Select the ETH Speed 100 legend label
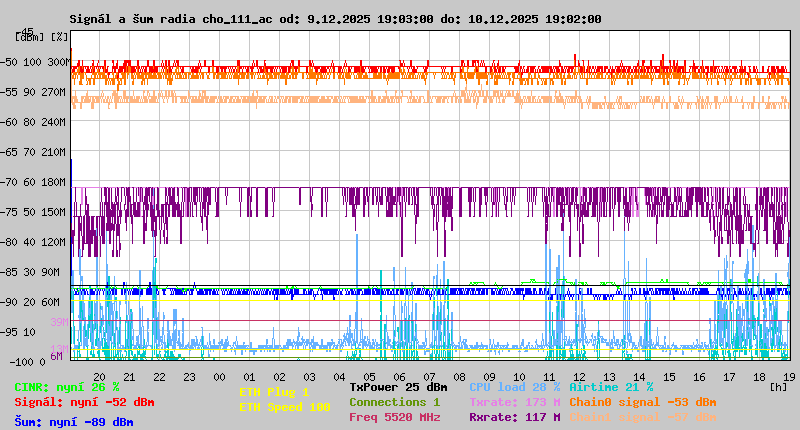 click(x=284, y=407)
